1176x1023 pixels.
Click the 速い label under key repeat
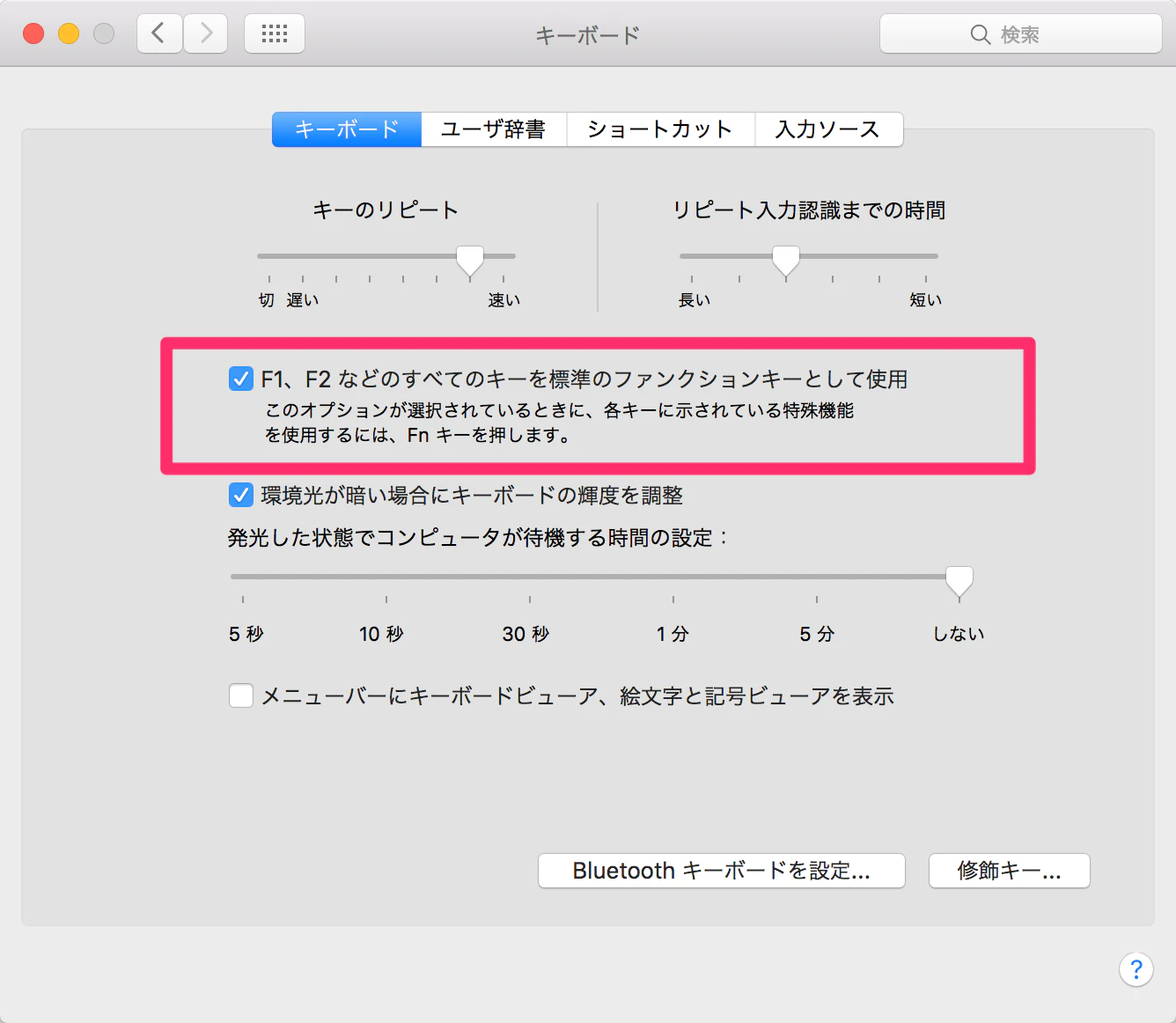504,300
